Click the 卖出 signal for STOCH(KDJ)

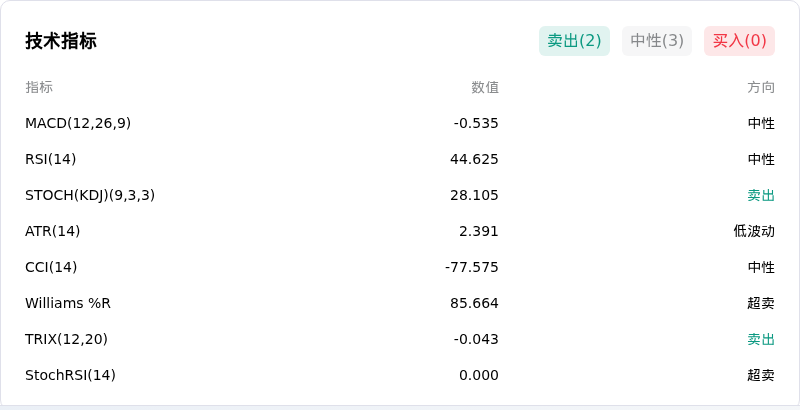pos(761,195)
